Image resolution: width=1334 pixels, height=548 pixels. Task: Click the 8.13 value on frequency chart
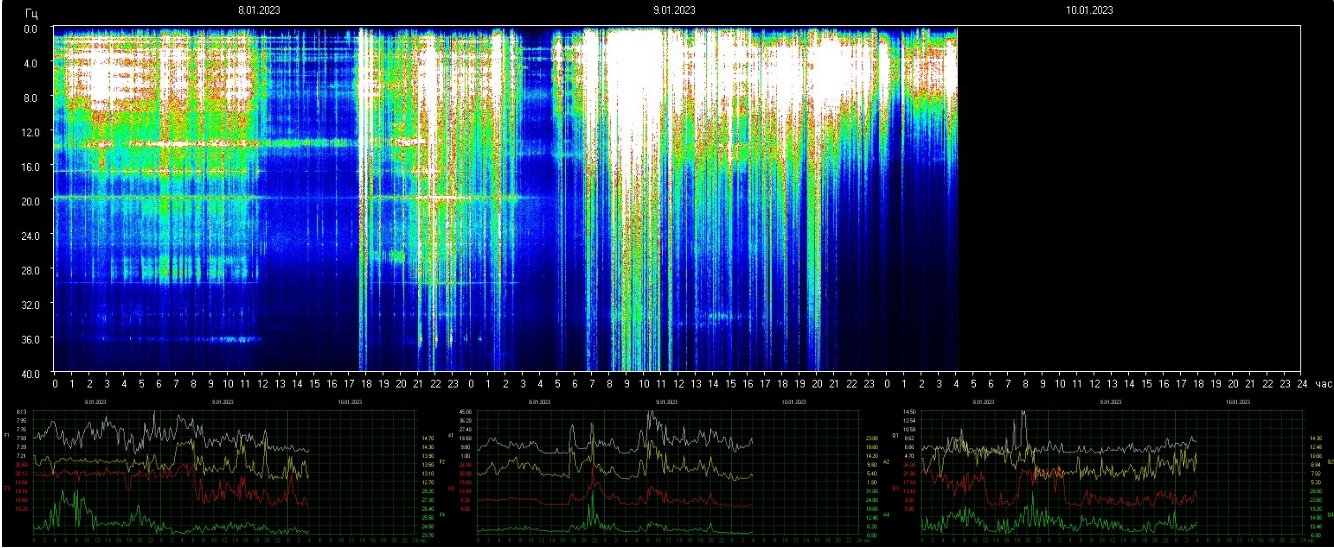pyautogui.click(x=21, y=412)
